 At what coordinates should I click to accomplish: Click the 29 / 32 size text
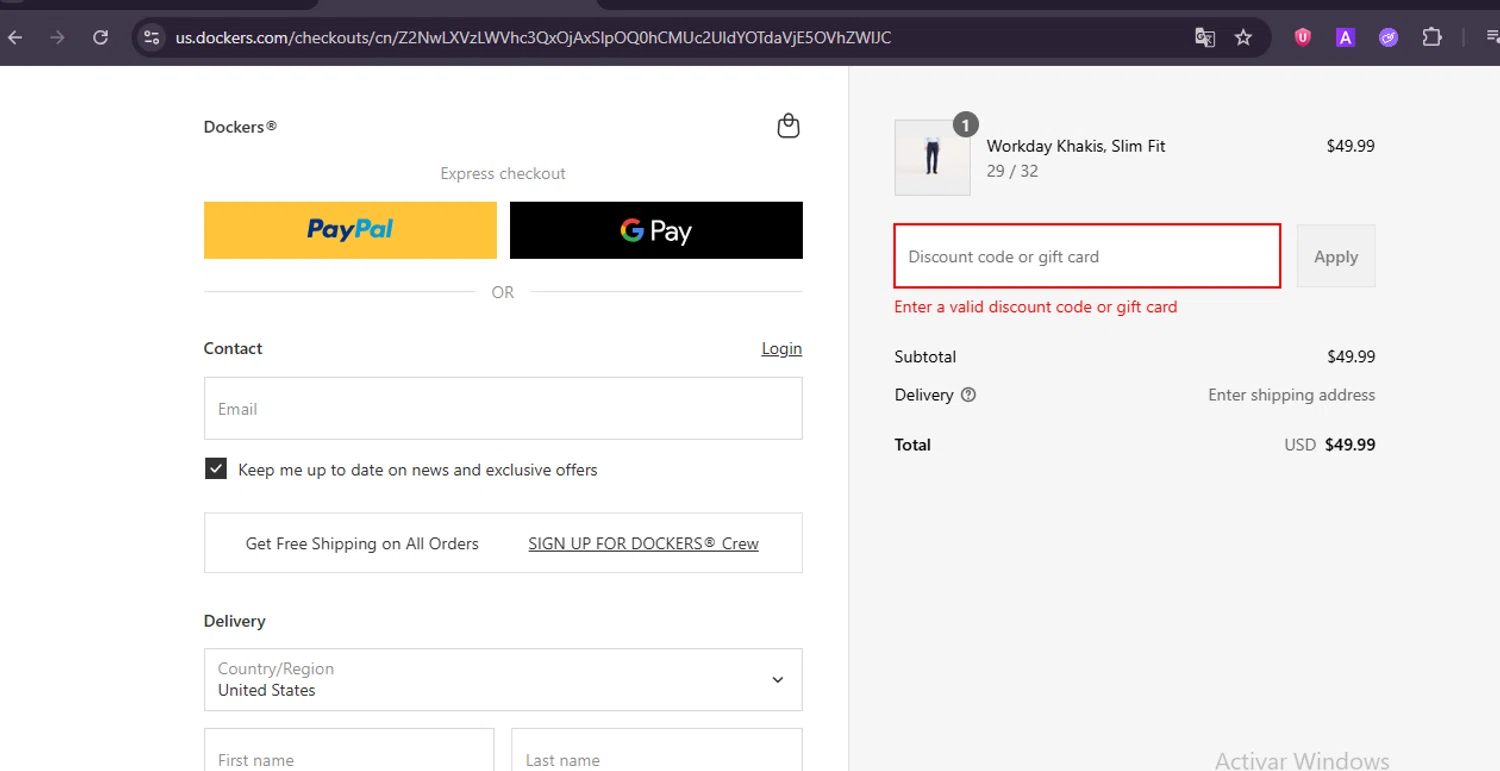pyautogui.click(x=1012, y=171)
